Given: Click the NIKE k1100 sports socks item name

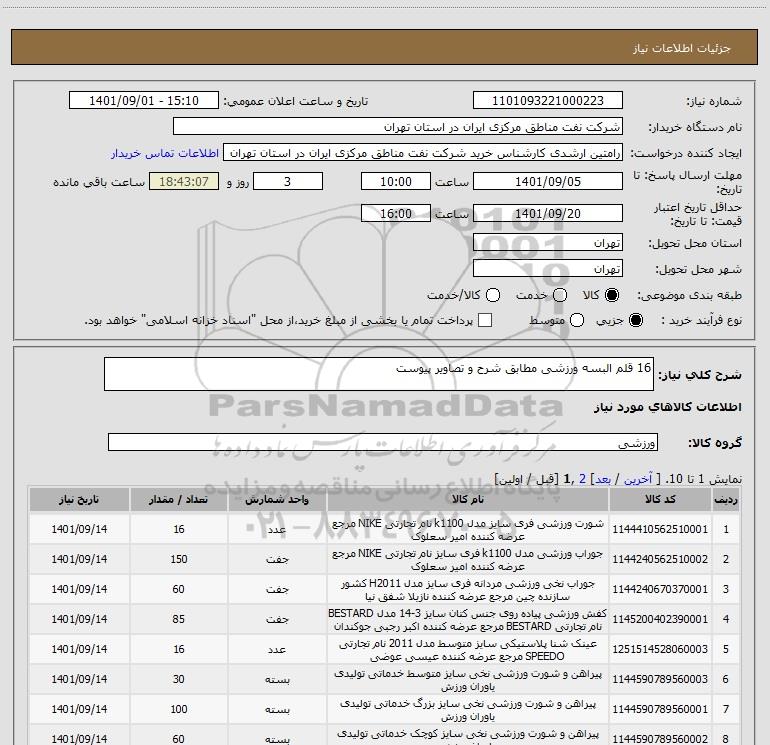Looking at the screenshot, I should tap(468, 559).
